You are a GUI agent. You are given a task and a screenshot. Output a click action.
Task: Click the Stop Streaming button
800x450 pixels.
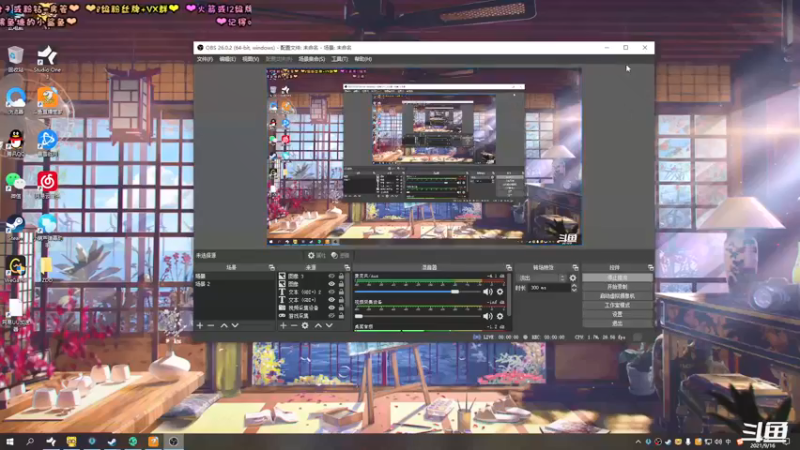tap(617, 278)
